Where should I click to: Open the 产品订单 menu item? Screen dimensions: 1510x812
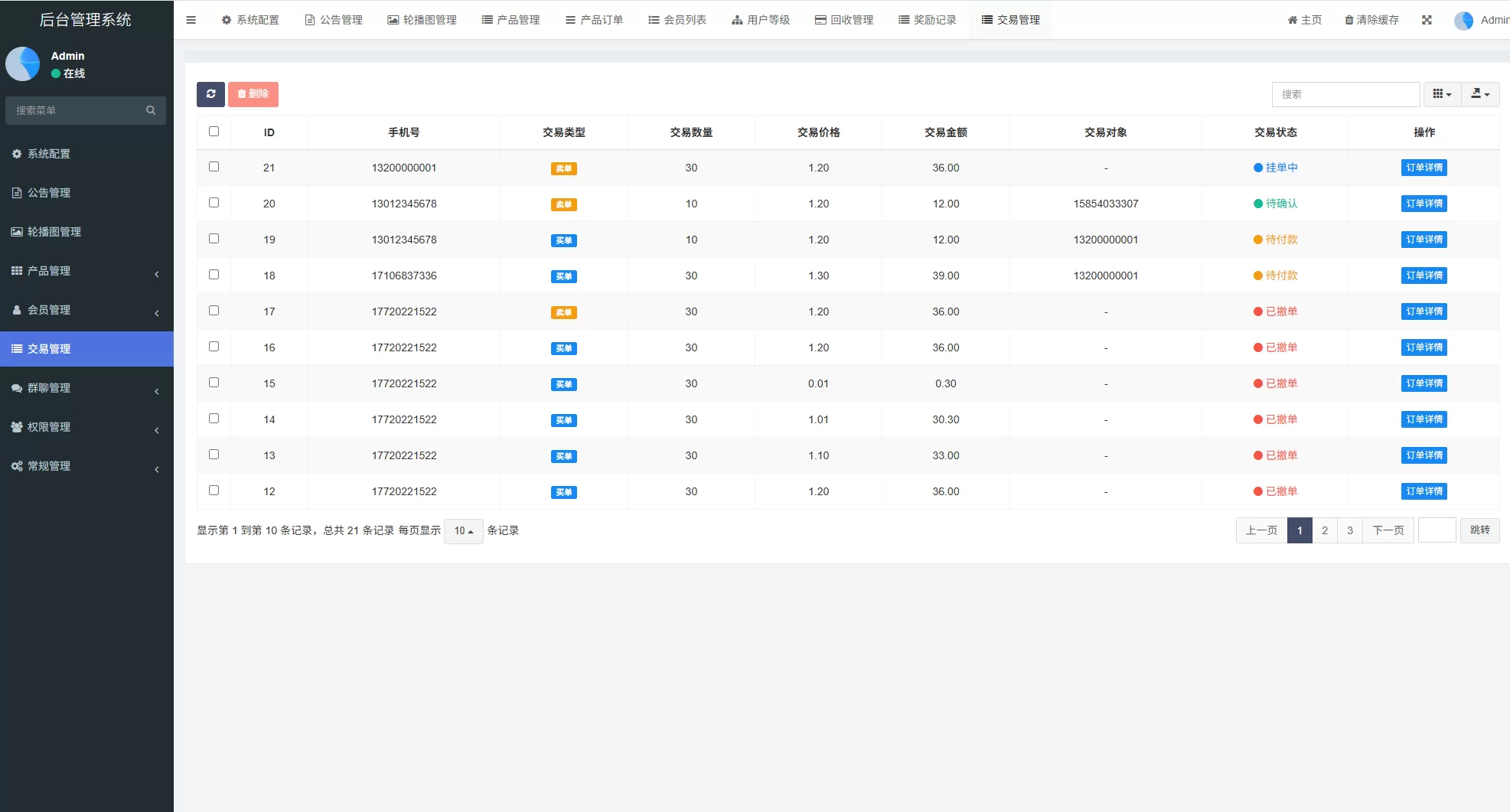(594, 20)
